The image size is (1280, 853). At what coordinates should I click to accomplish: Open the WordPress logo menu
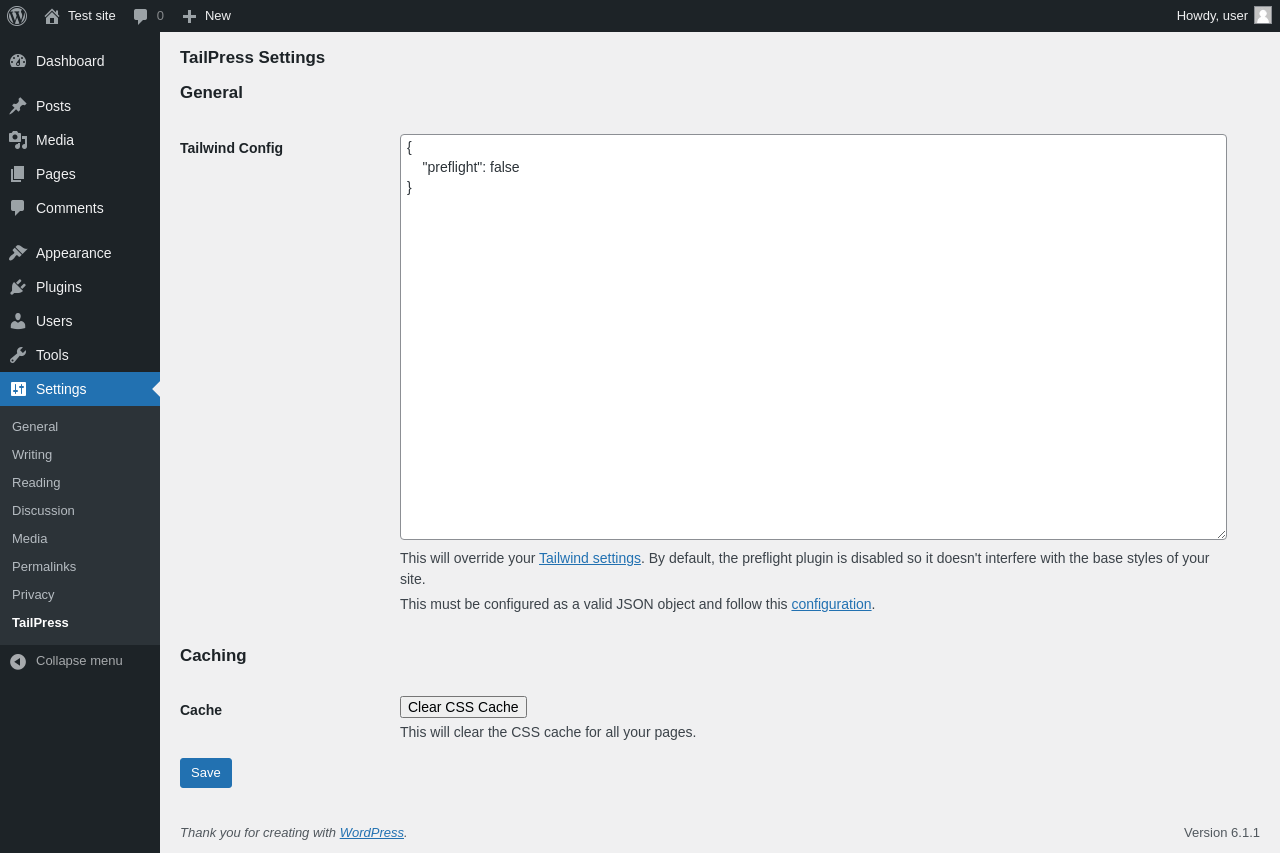(x=17, y=16)
